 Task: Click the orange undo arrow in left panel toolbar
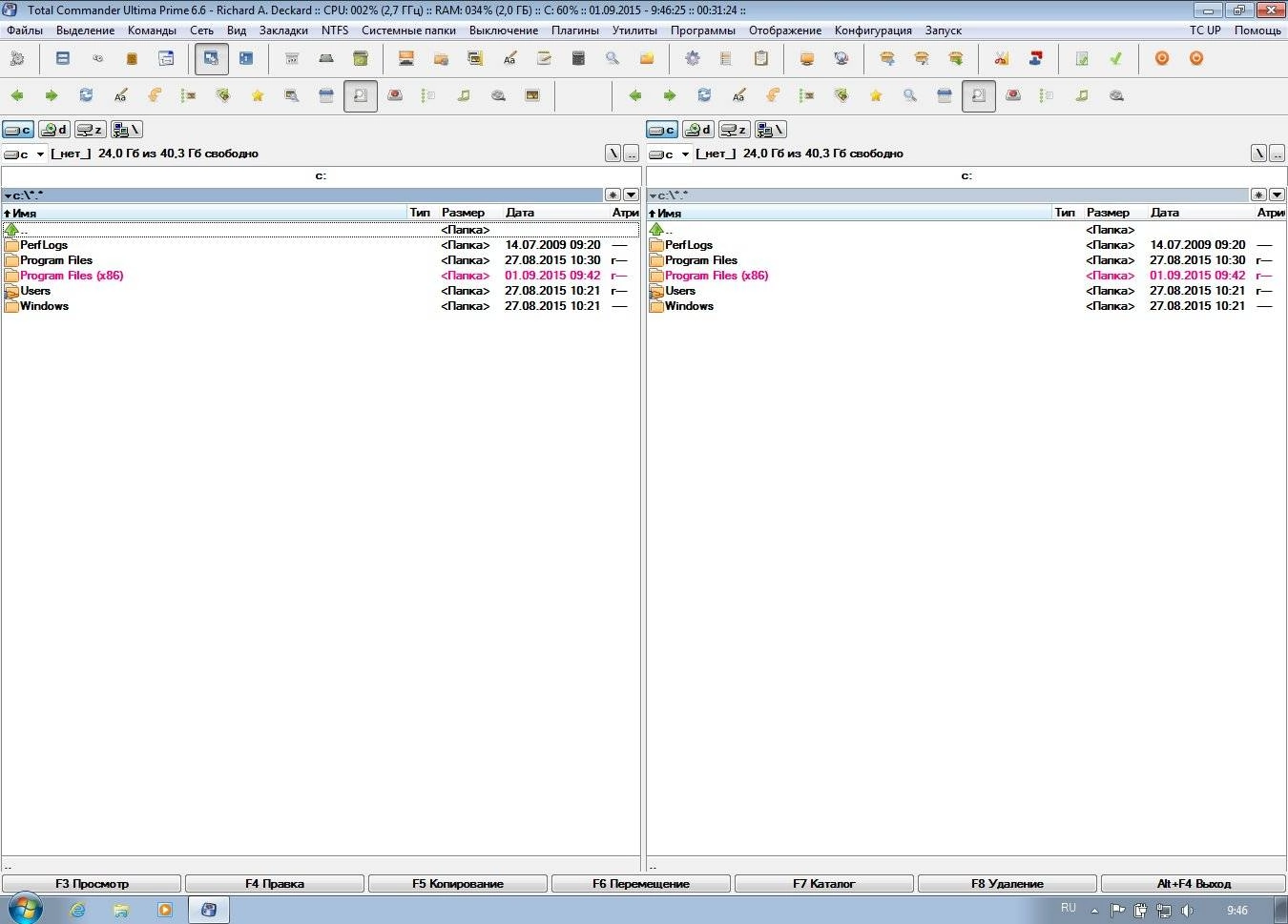point(155,95)
